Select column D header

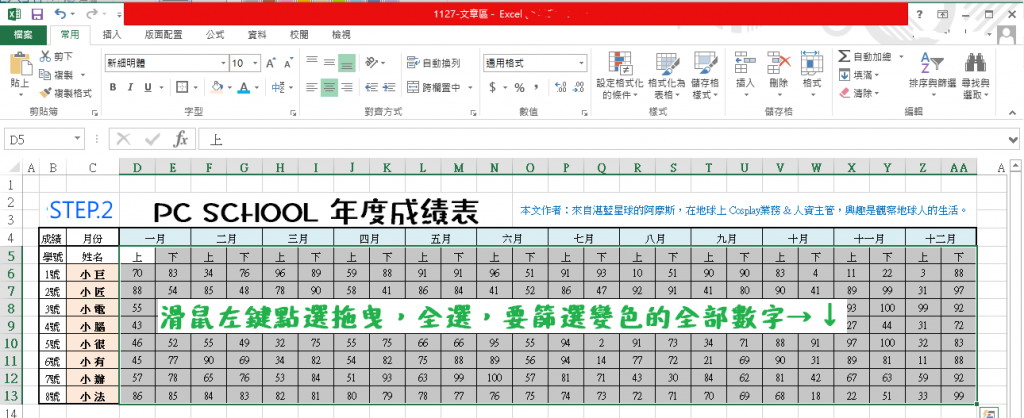click(137, 168)
